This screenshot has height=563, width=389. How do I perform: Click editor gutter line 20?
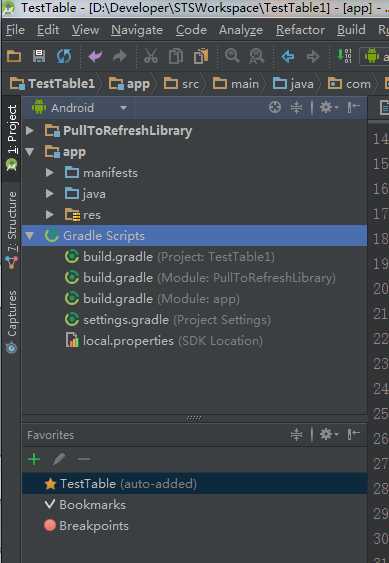click(x=380, y=289)
